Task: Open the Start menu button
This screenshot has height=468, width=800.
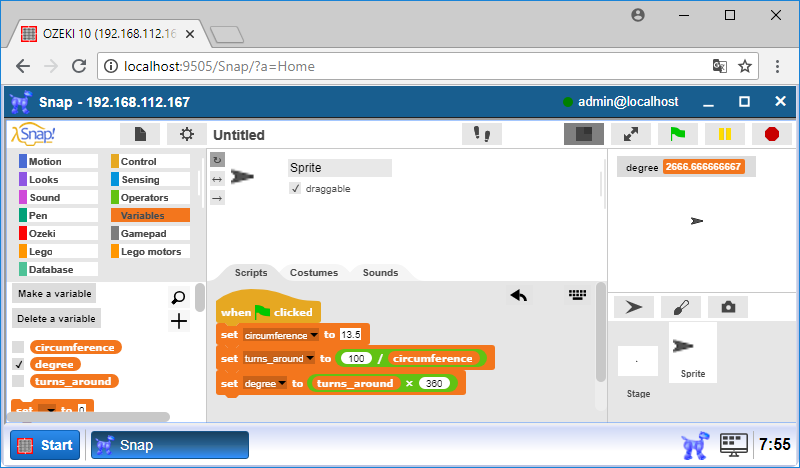Action: [x=45, y=445]
